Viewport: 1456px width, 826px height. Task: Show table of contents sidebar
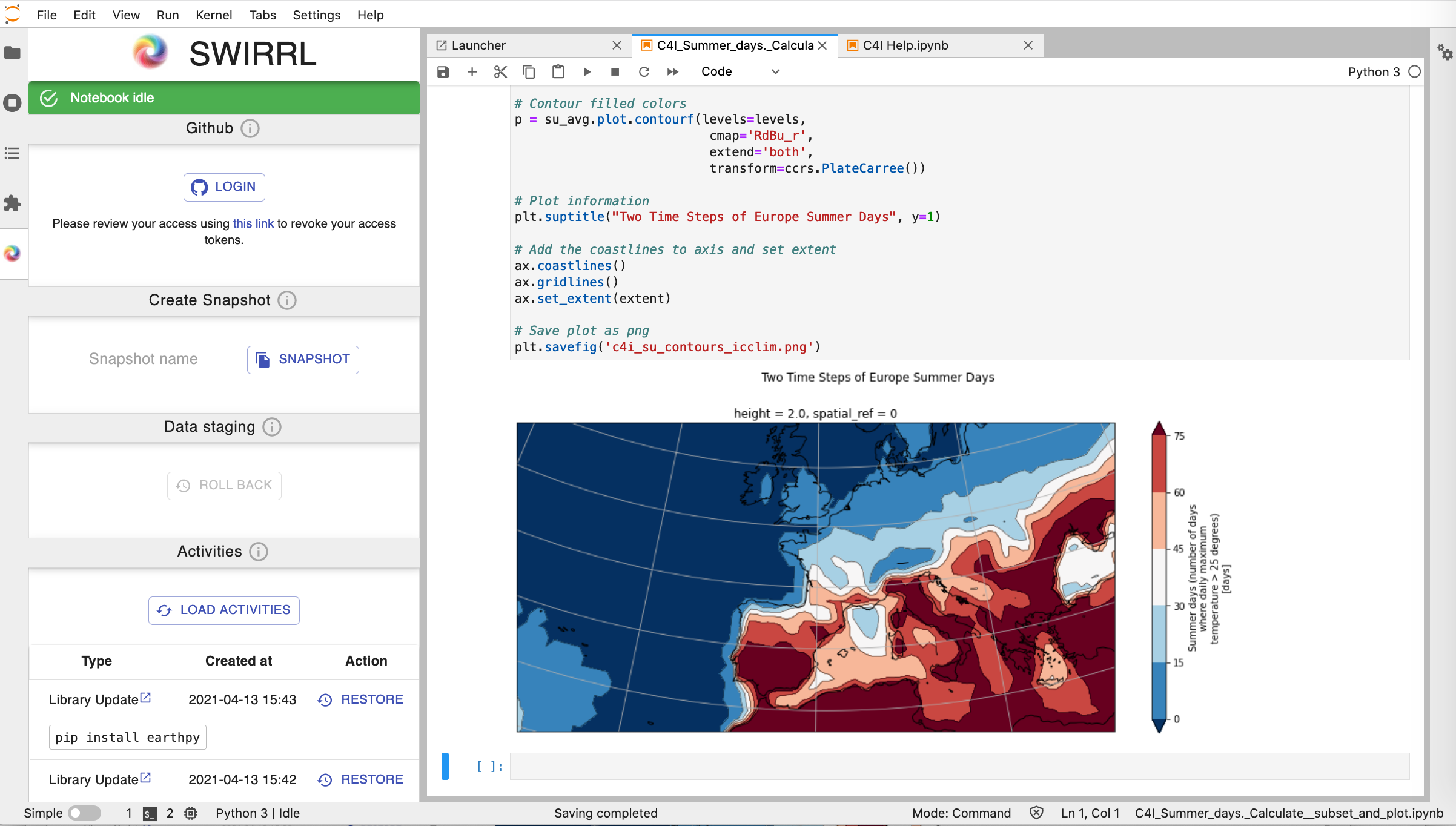pyautogui.click(x=13, y=153)
